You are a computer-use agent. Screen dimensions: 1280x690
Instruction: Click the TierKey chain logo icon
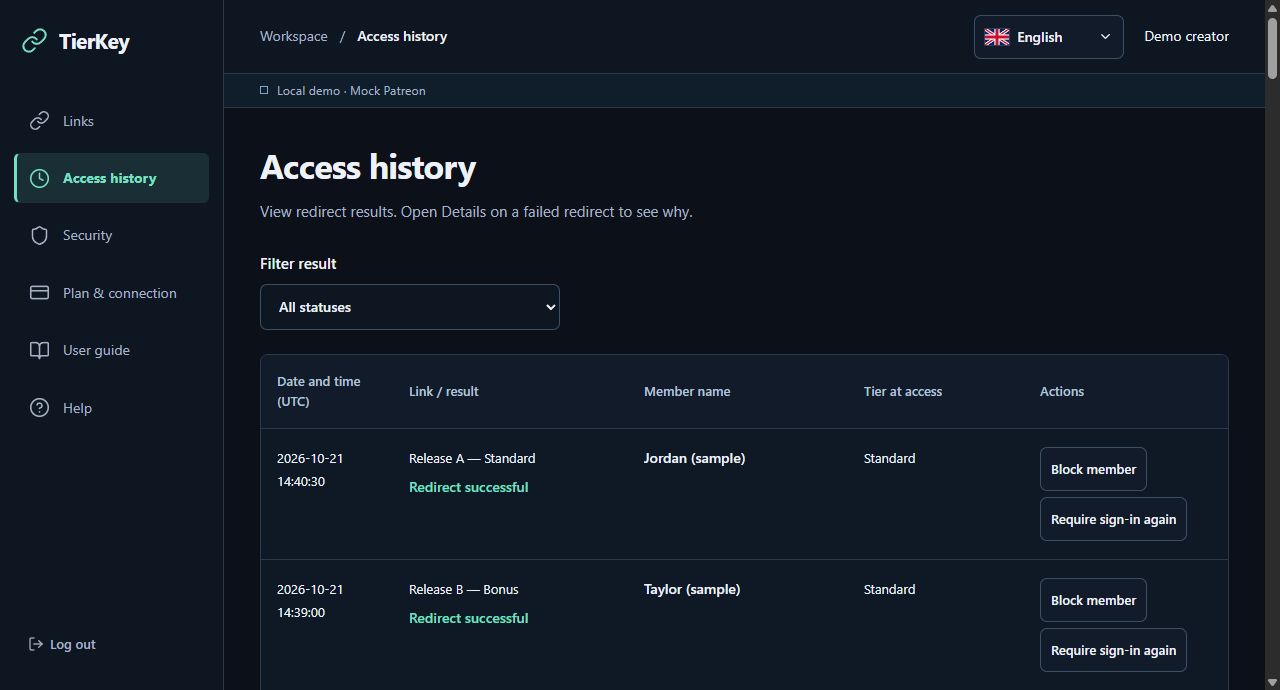[35, 41]
